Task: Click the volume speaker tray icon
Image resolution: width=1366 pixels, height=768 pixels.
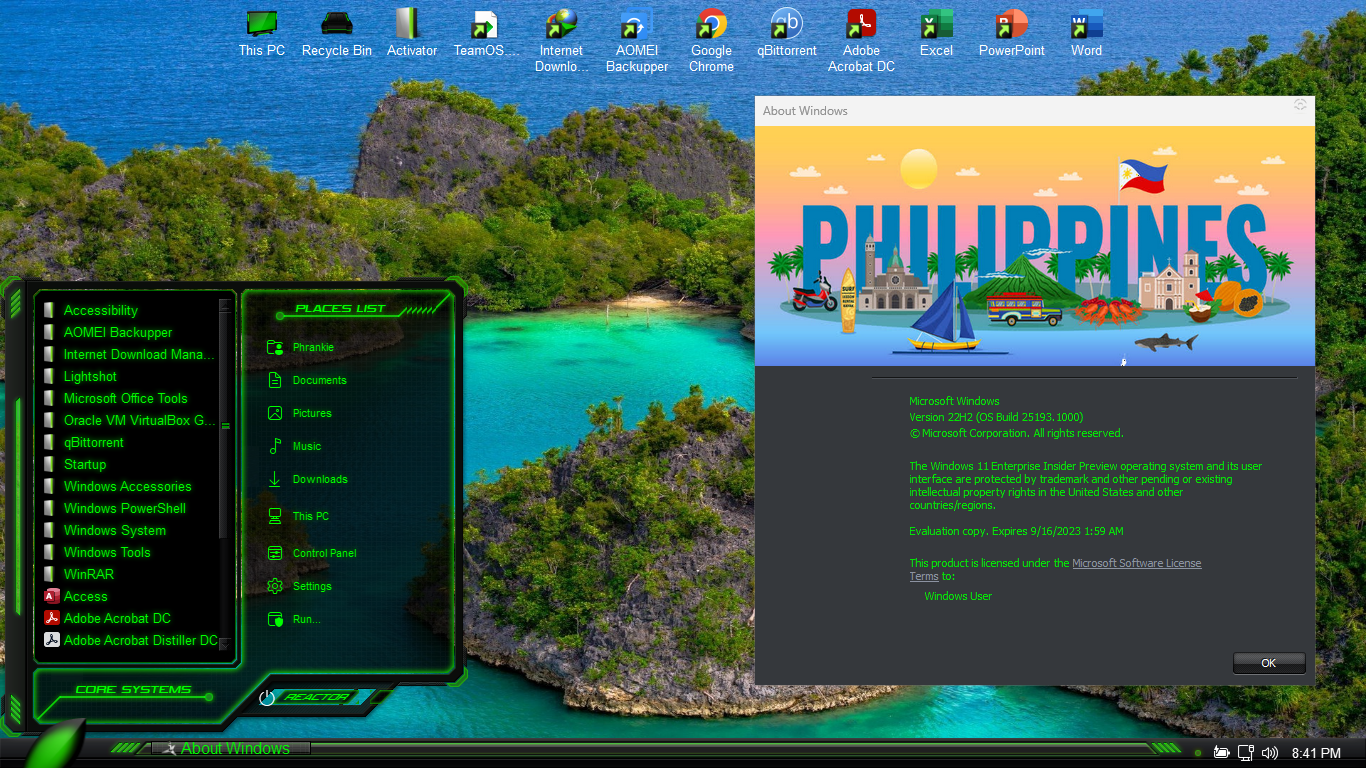Action: click(x=1270, y=752)
